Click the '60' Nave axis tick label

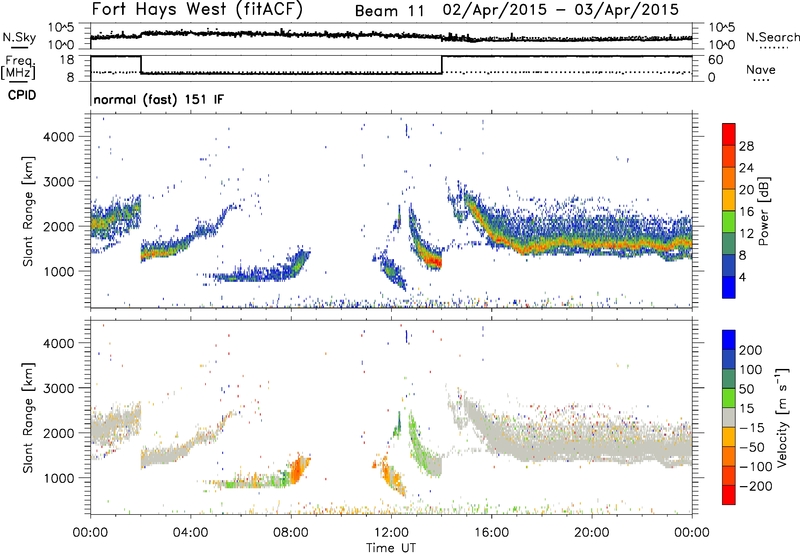(x=716, y=60)
